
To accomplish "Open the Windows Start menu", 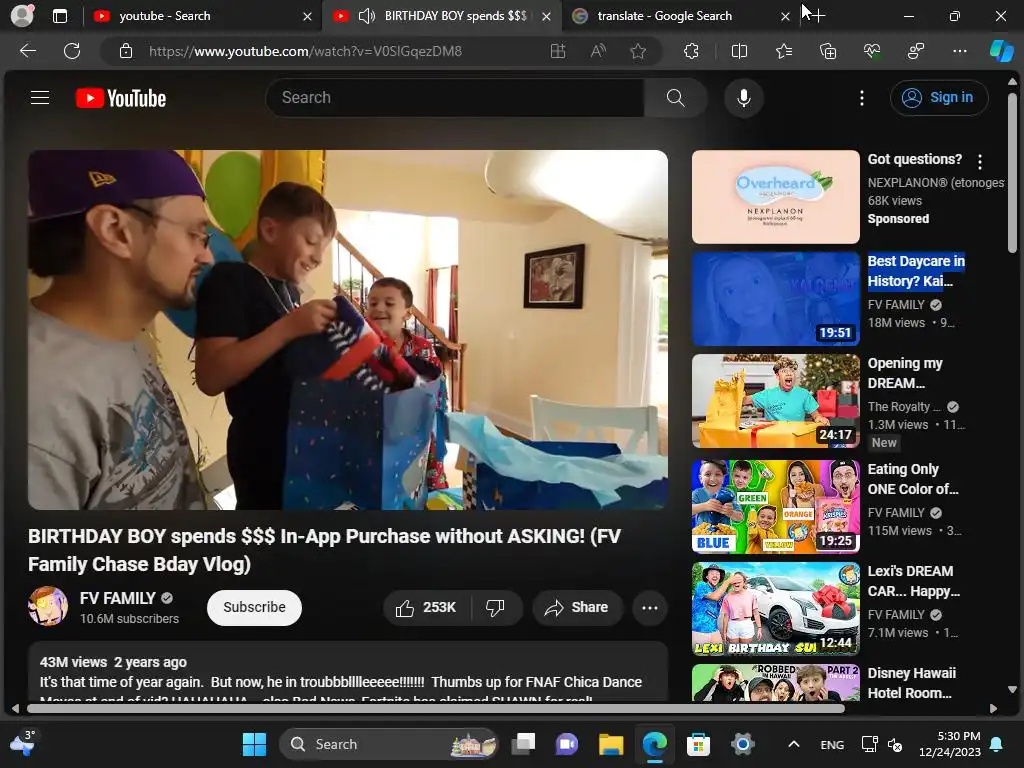I will [x=254, y=744].
